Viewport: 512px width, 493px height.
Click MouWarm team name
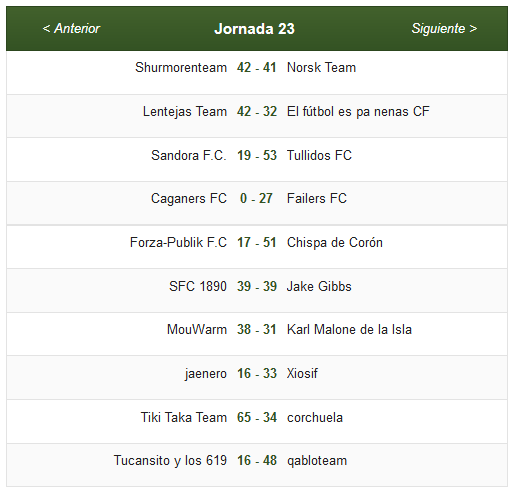click(x=197, y=330)
